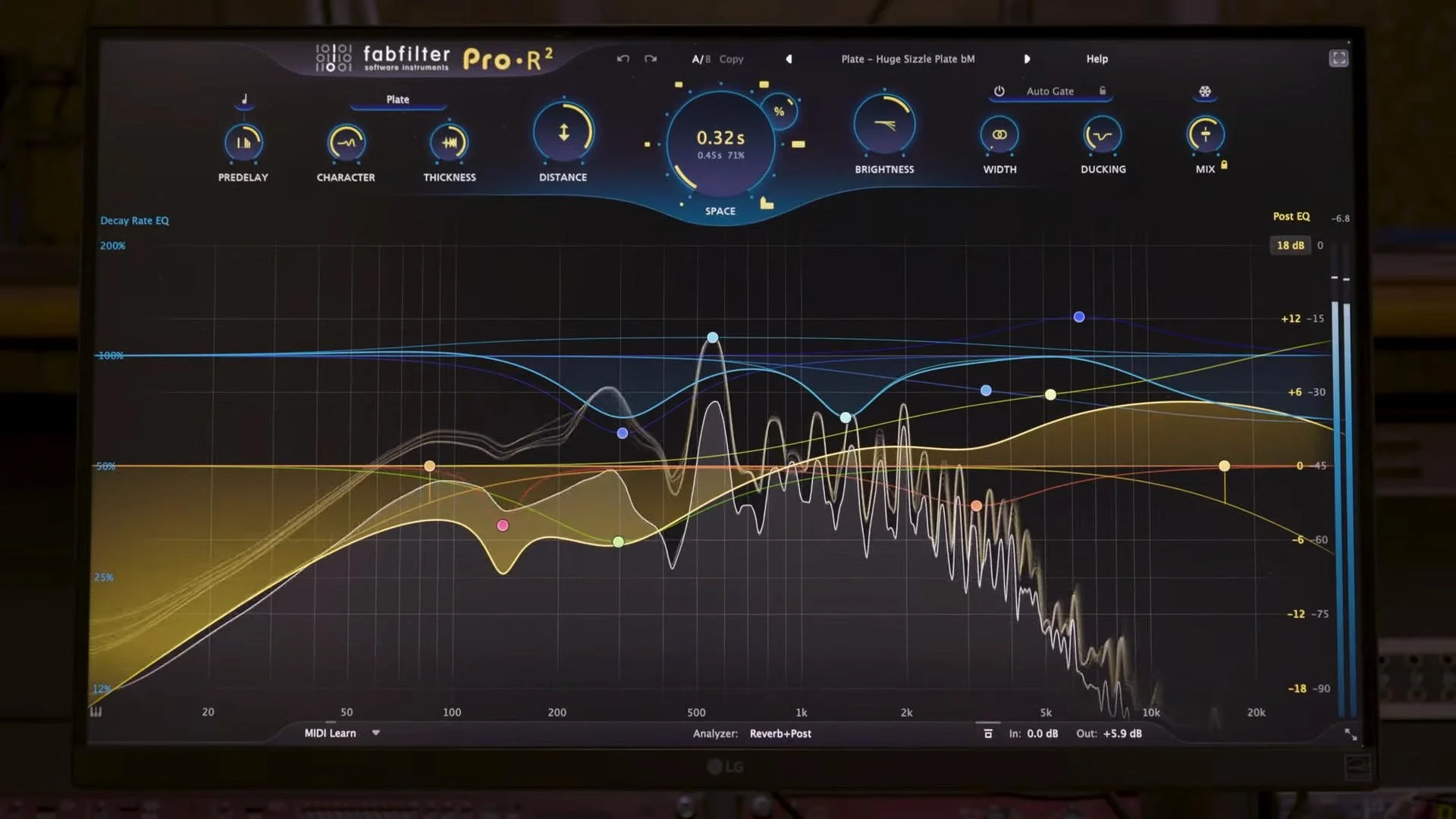Image resolution: width=1456 pixels, height=819 pixels.
Task: Click the Copy button
Action: [x=731, y=59]
